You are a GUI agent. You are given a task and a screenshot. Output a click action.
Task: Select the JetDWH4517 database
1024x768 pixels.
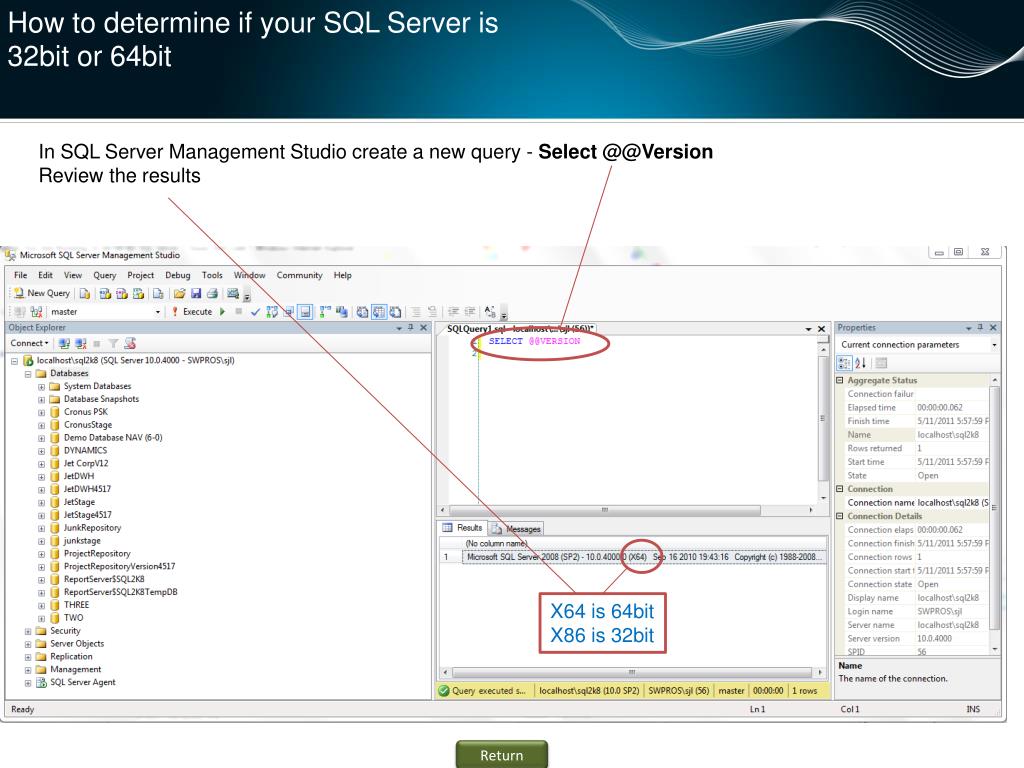pyautogui.click(x=88, y=489)
